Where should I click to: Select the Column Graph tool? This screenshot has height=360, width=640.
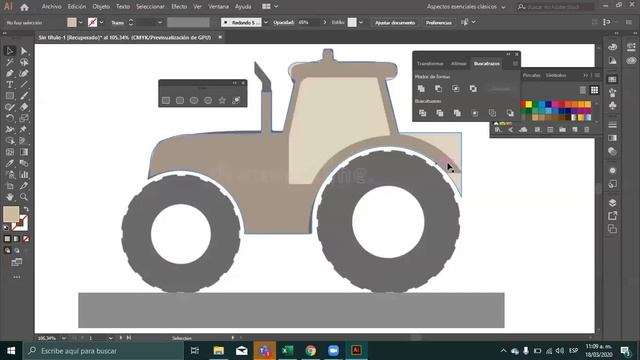24,175
